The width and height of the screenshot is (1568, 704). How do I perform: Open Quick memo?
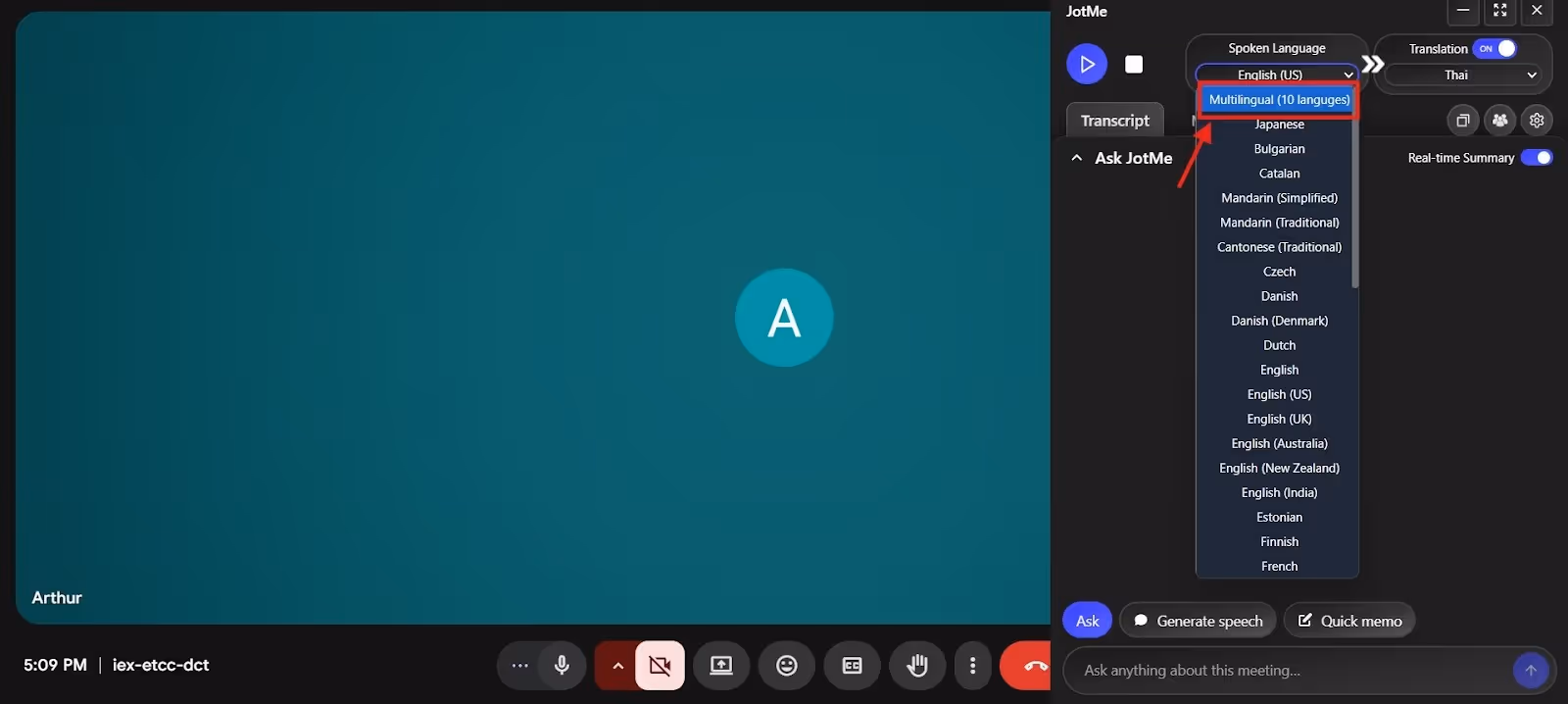pos(1349,621)
